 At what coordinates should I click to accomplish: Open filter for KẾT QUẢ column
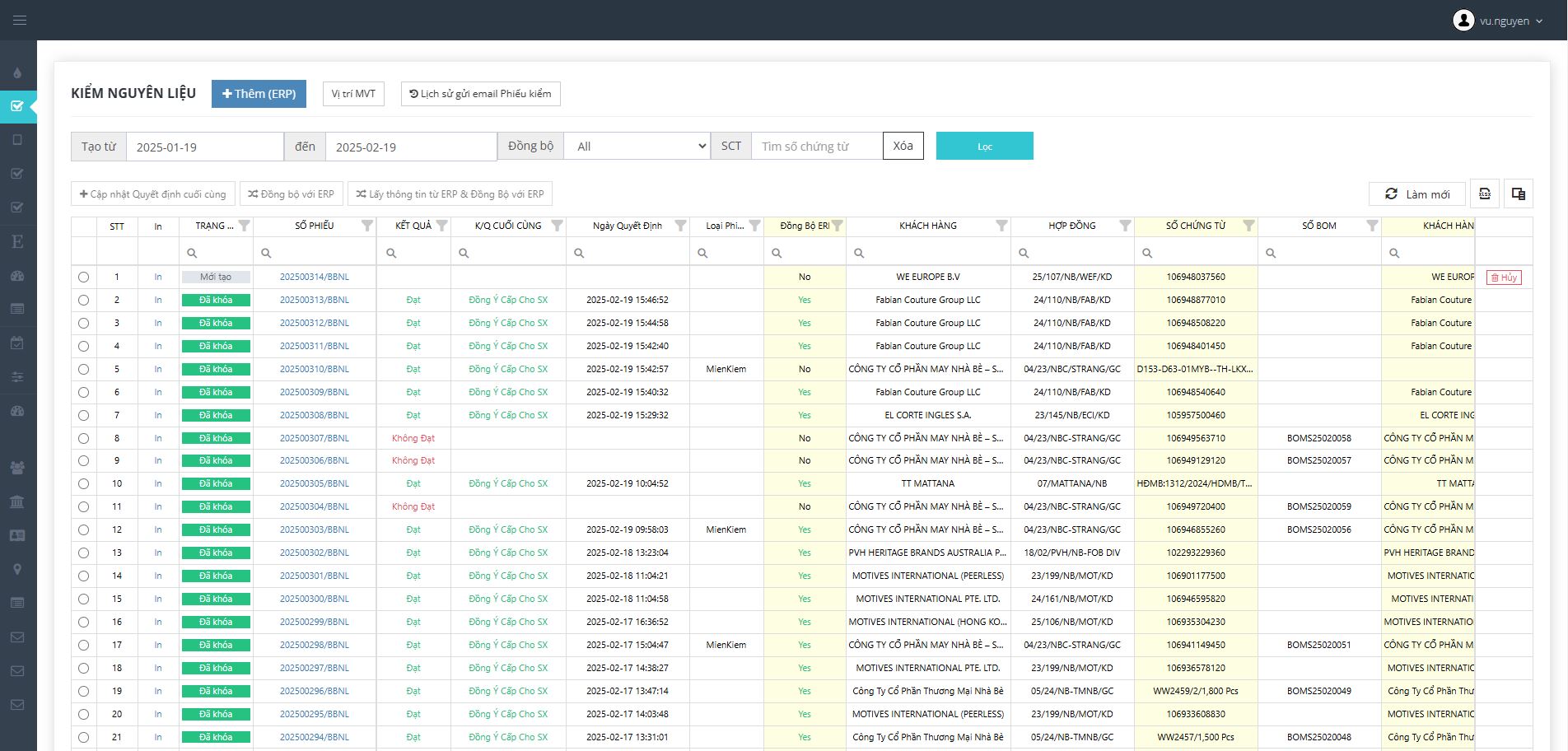click(441, 226)
